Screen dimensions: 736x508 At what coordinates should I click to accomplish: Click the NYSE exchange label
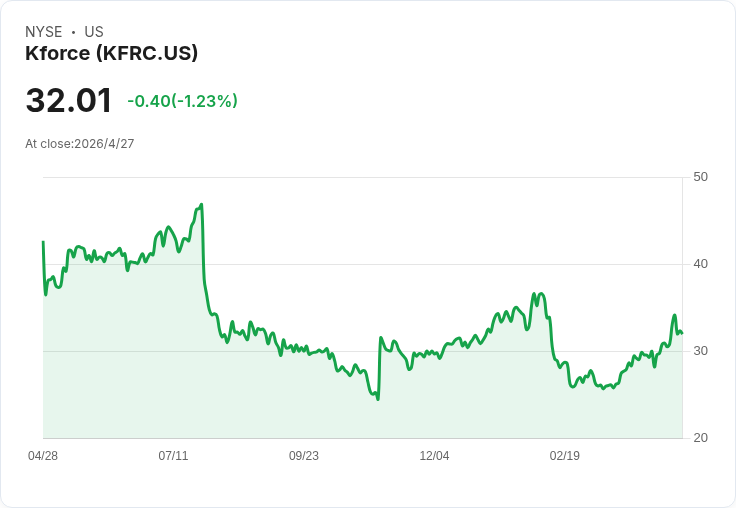coord(44,32)
